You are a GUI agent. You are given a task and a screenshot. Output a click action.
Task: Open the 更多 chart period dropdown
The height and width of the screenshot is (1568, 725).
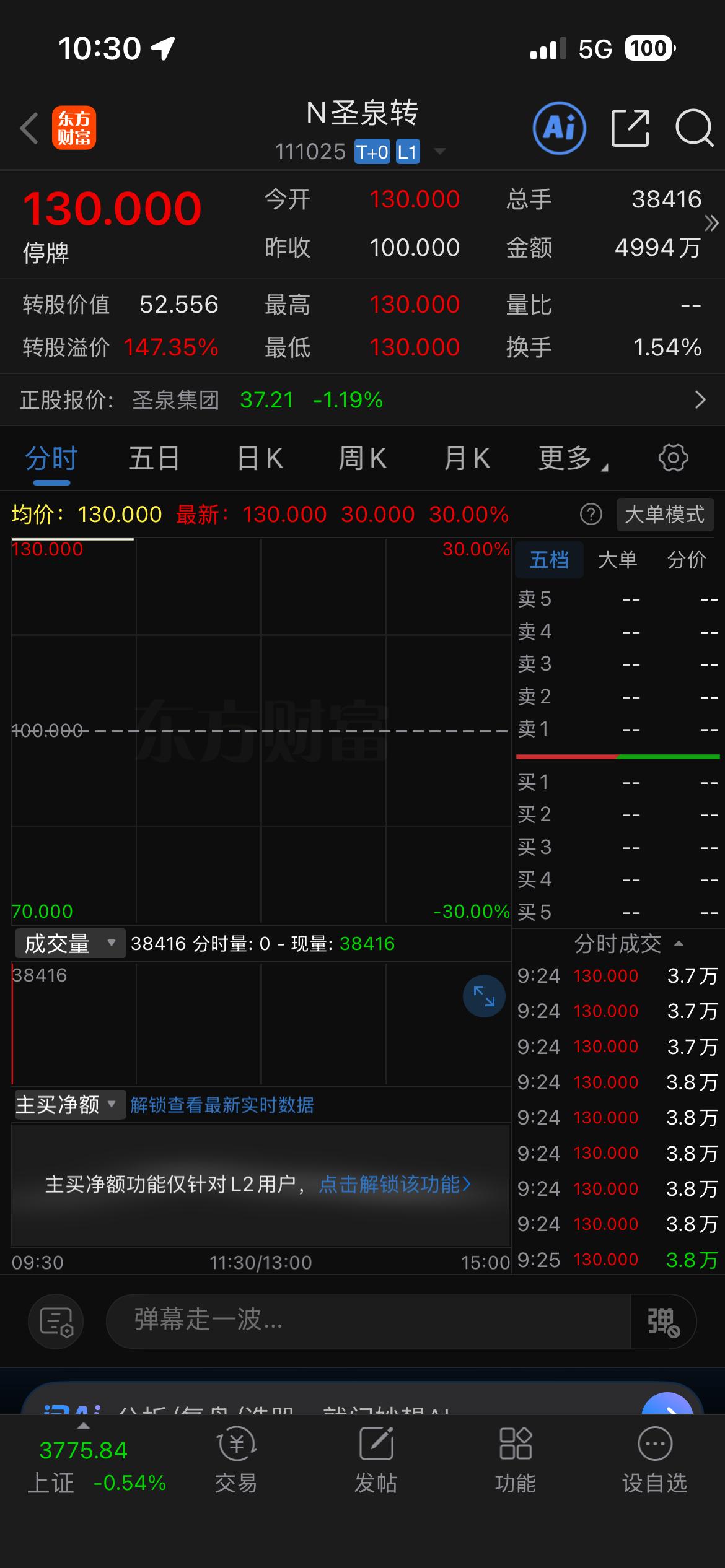point(573,459)
